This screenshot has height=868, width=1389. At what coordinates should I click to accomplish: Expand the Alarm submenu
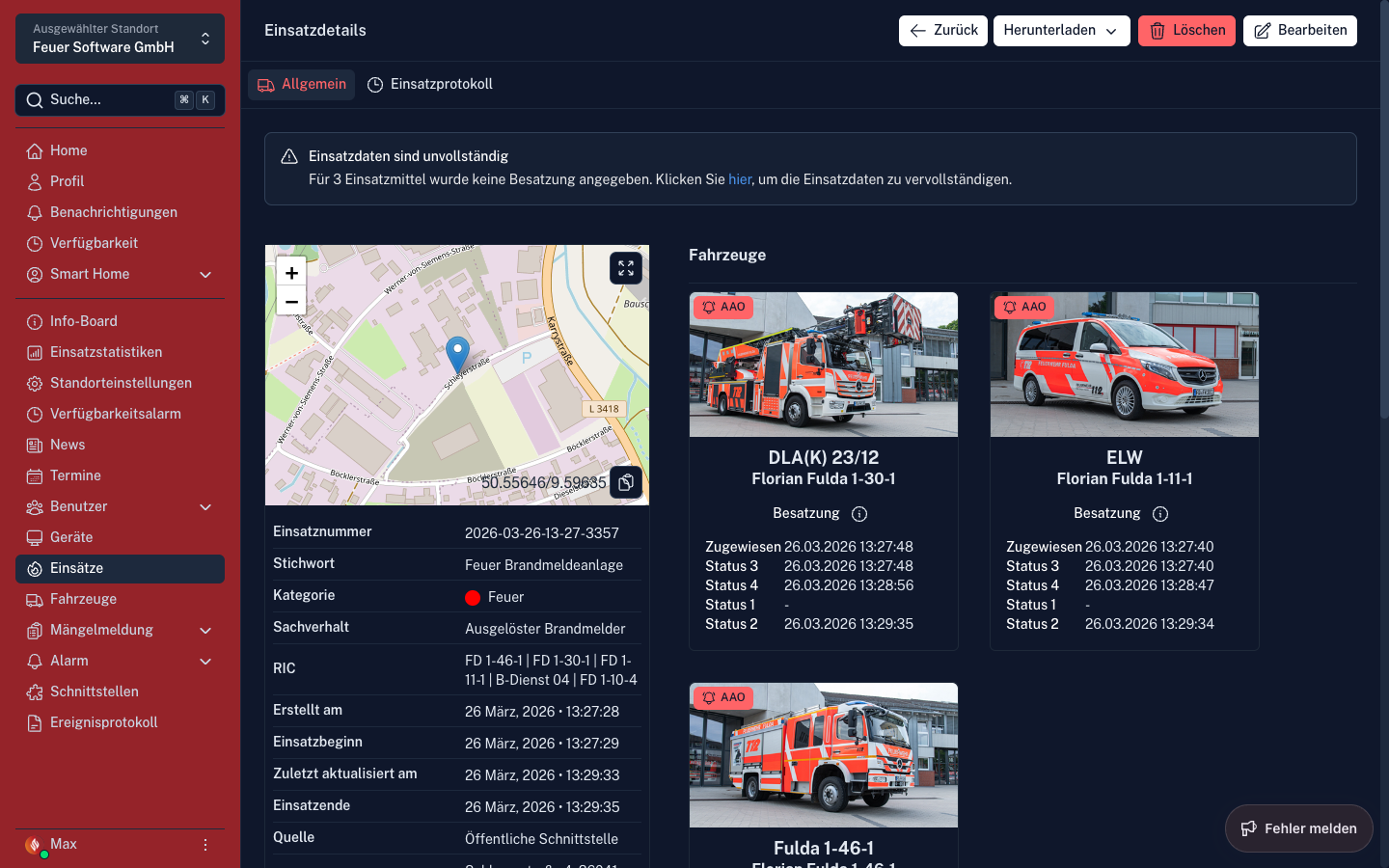click(x=205, y=662)
